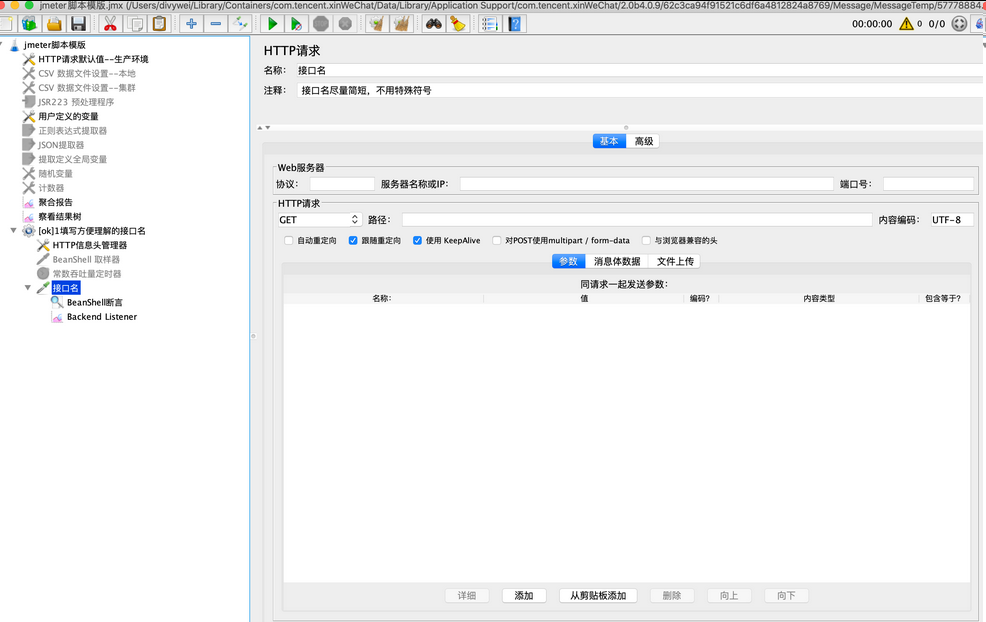
Task: Select CSV 数据文件设置--集群 node
Action: 87,88
